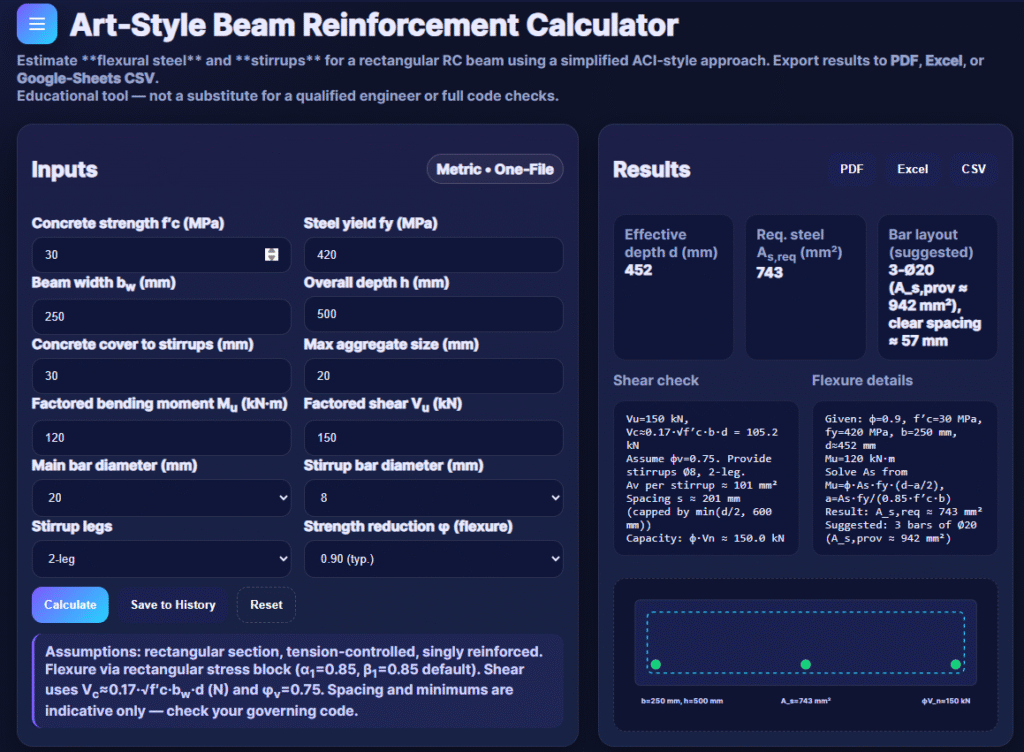Select strength reduction φ dropdown
The width and height of the screenshot is (1024, 752).
[x=433, y=559]
